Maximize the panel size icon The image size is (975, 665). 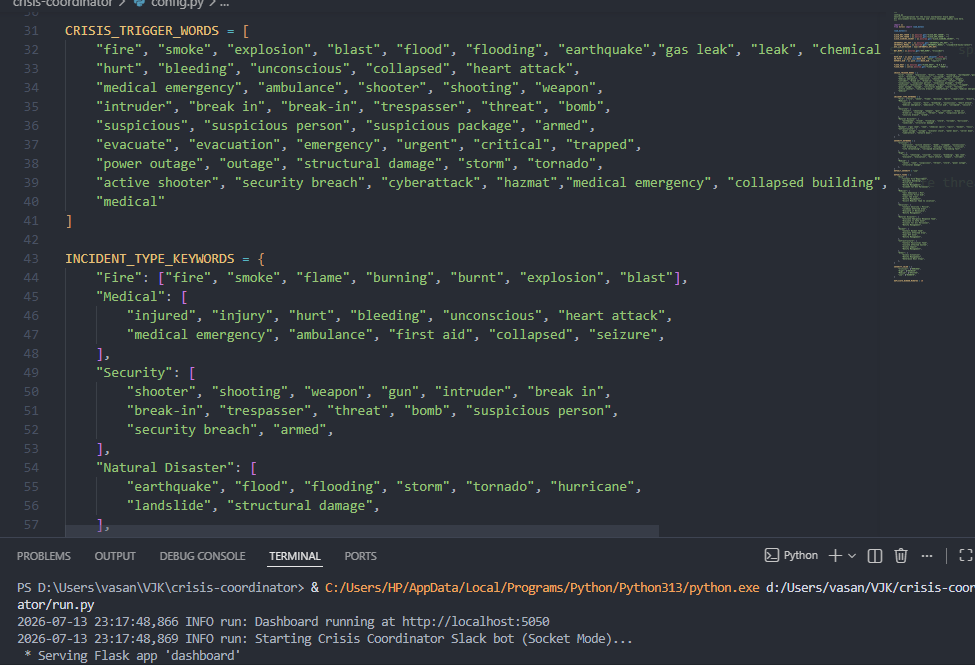[x=966, y=556]
